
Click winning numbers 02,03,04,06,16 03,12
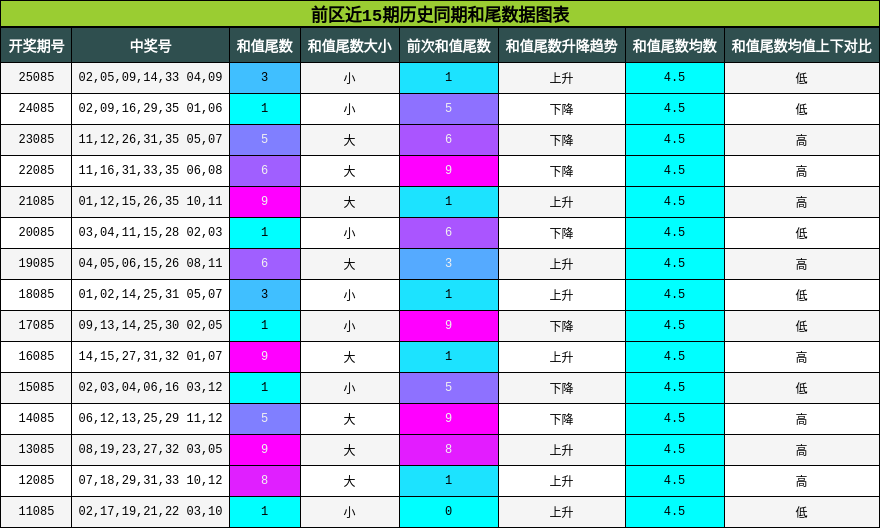(x=150, y=387)
